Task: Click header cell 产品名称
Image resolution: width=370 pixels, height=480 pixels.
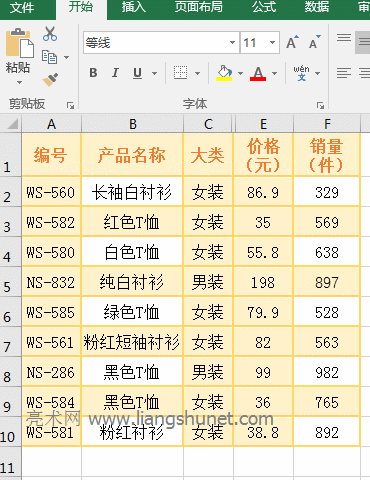Action: 132,155
